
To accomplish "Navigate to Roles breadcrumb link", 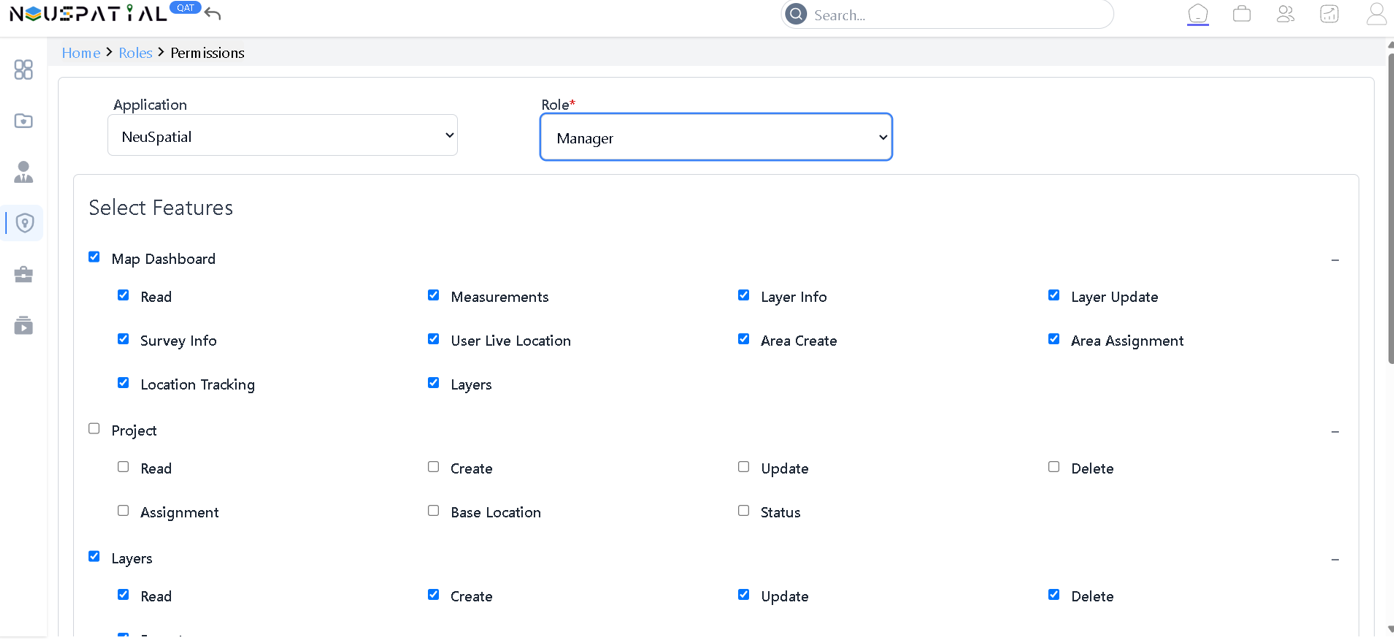I will pos(135,53).
